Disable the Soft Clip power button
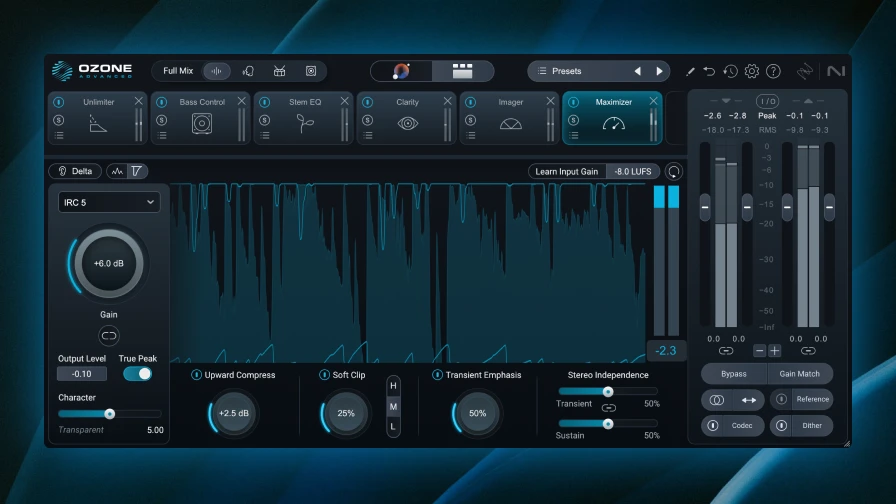This screenshot has height=504, width=896. 324,375
